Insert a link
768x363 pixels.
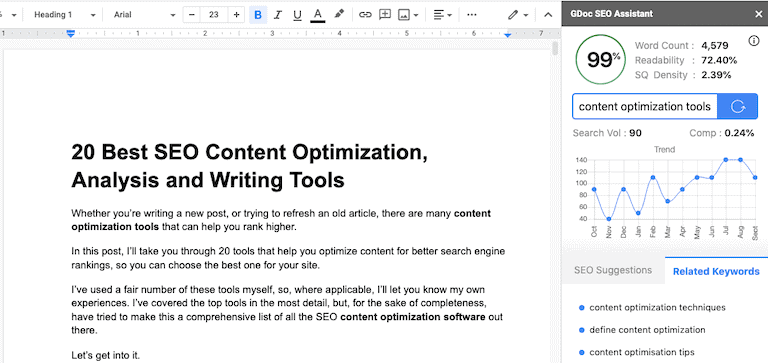coord(365,15)
